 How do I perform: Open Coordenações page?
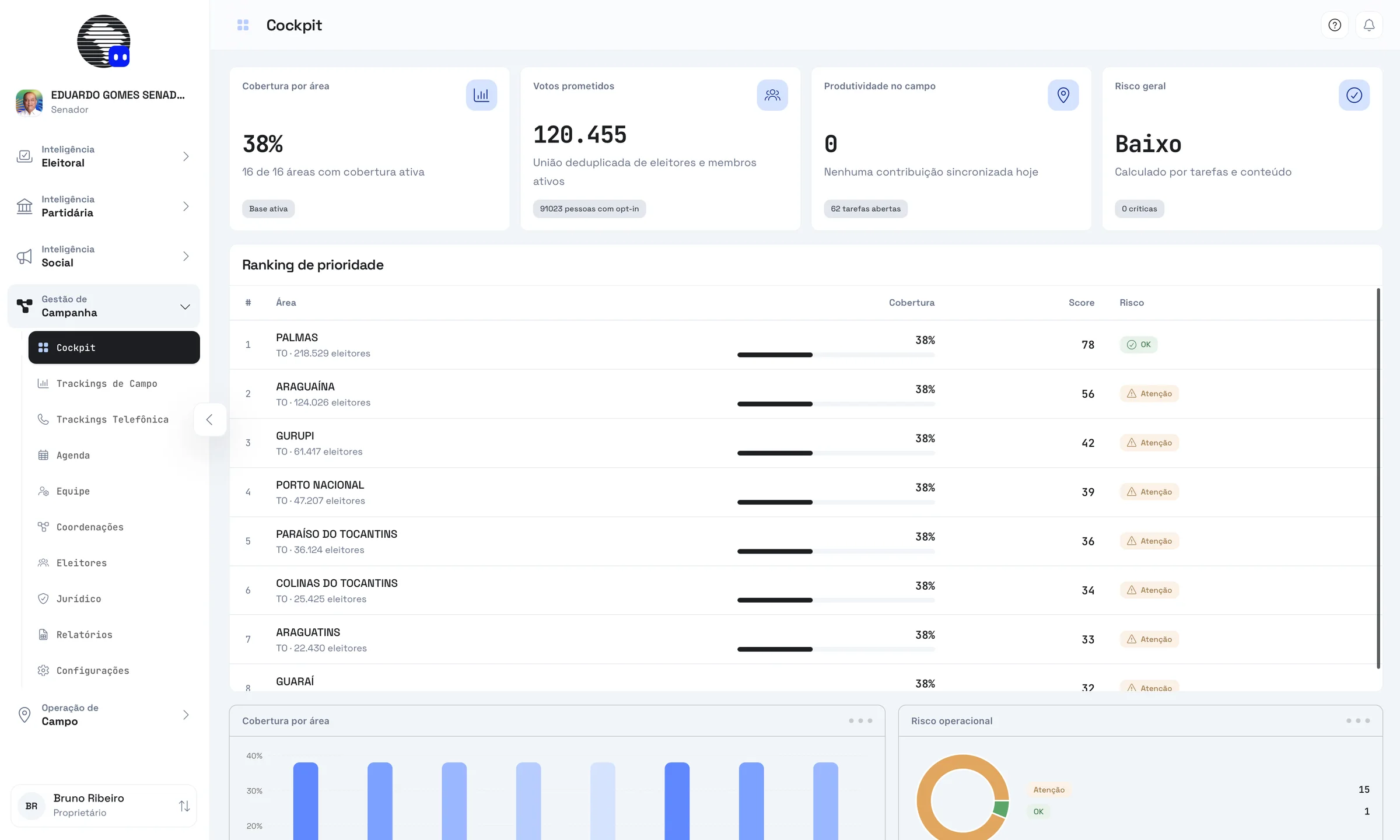pos(114,527)
